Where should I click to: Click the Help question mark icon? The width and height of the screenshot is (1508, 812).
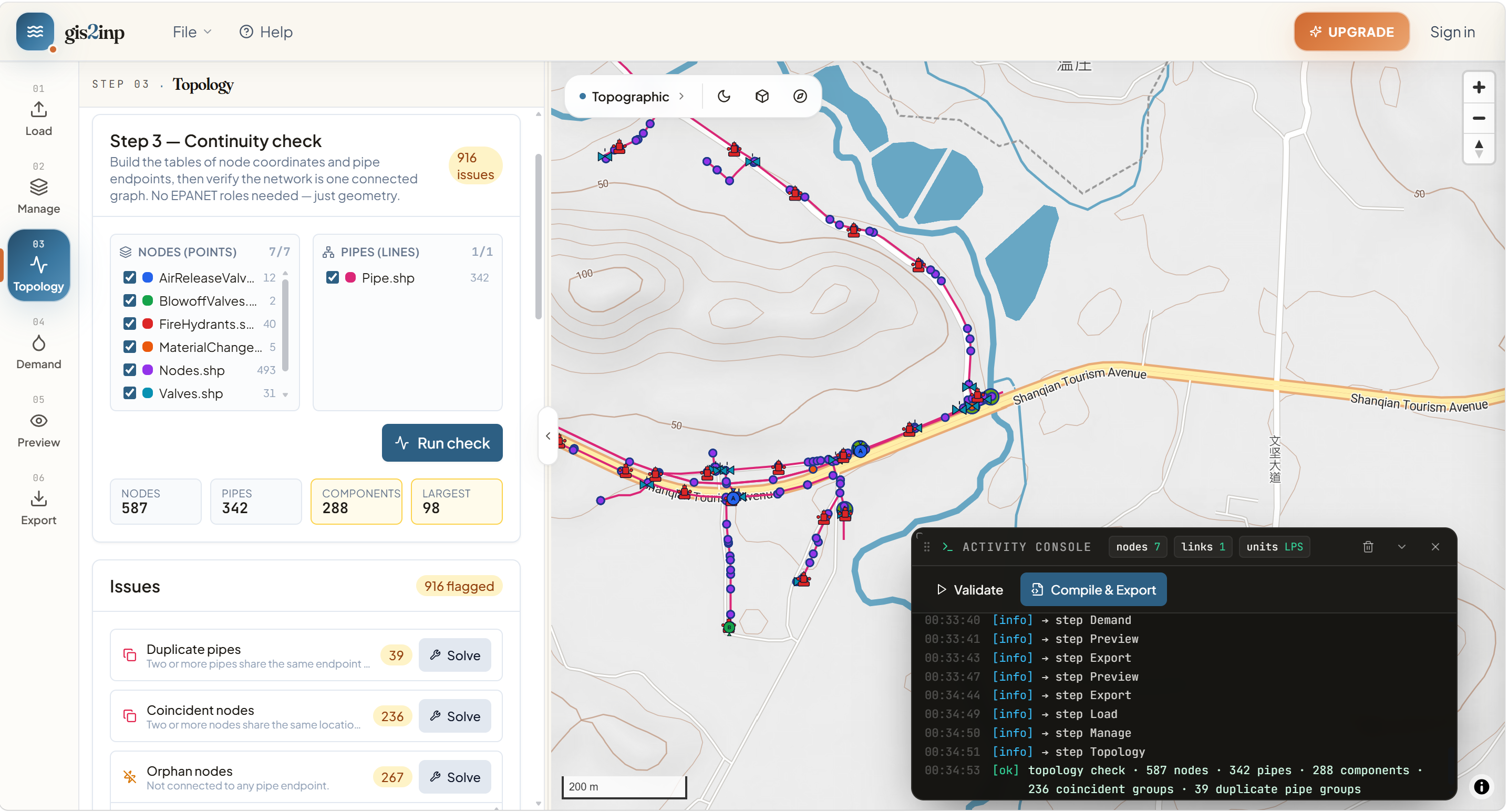[246, 32]
